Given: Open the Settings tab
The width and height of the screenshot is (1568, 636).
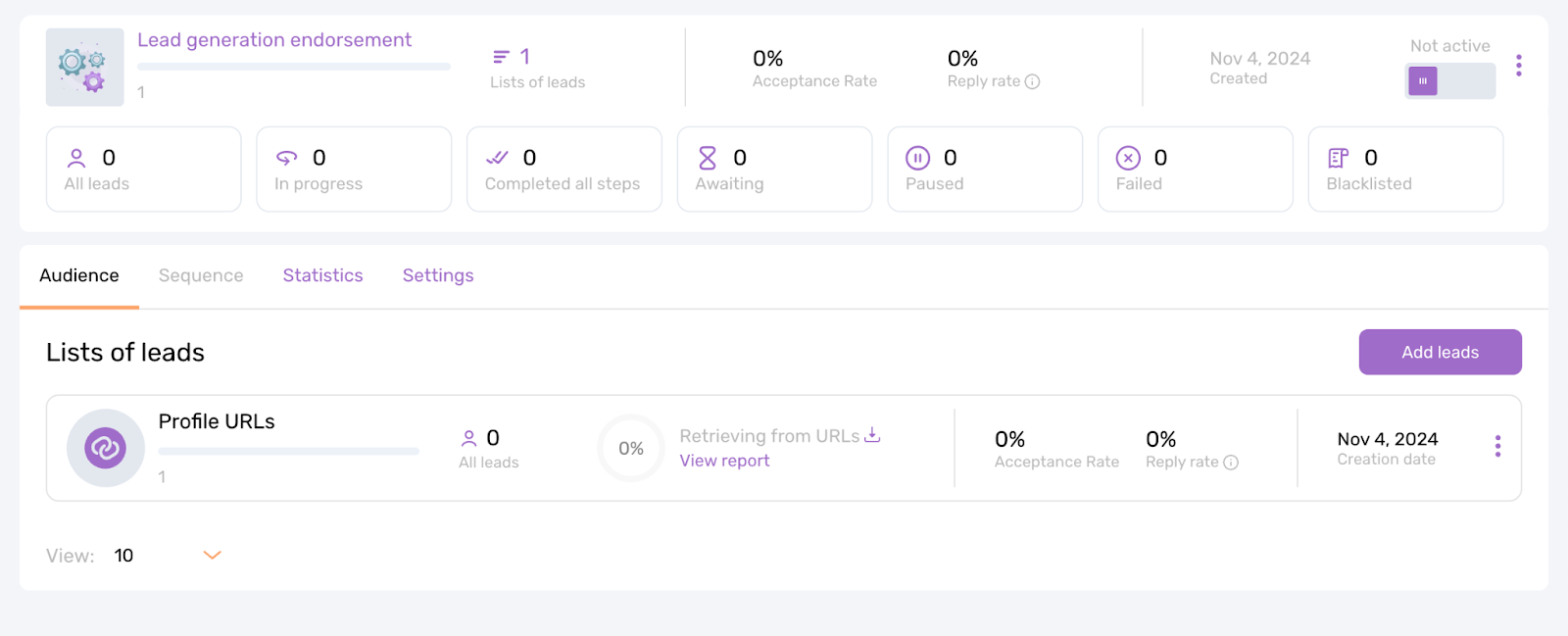Looking at the screenshot, I should tap(438, 275).
